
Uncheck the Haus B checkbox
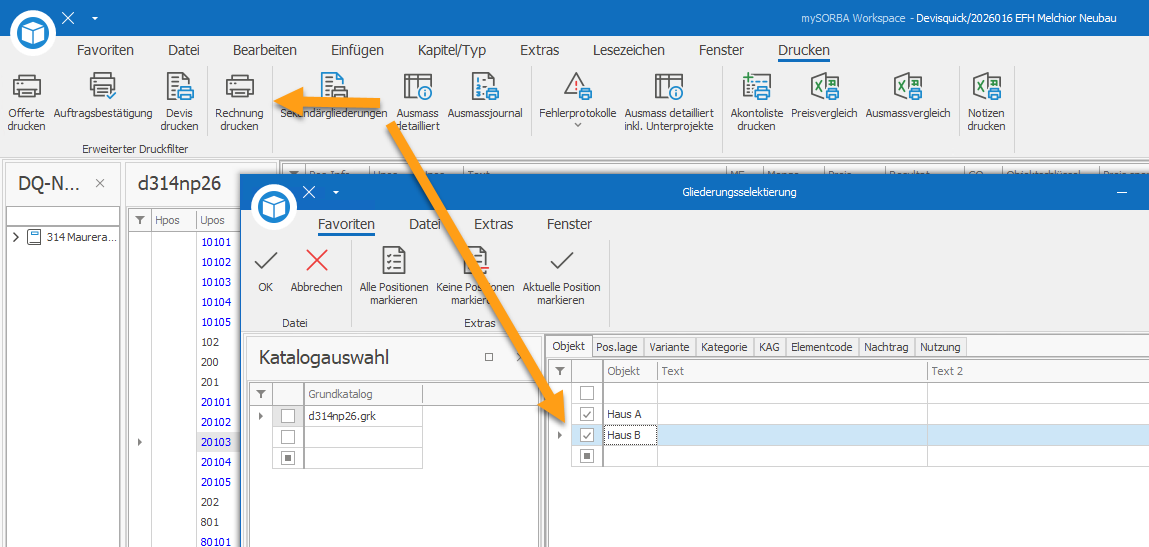[x=587, y=436]
